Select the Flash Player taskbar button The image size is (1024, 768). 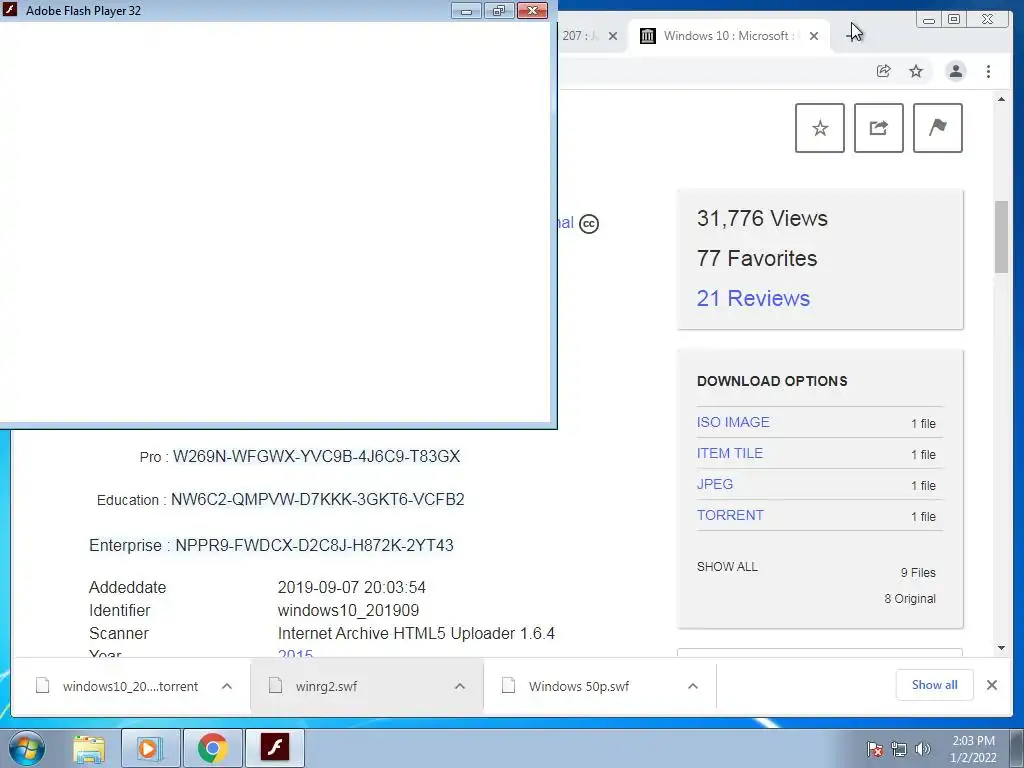click(x=275, y=748)
